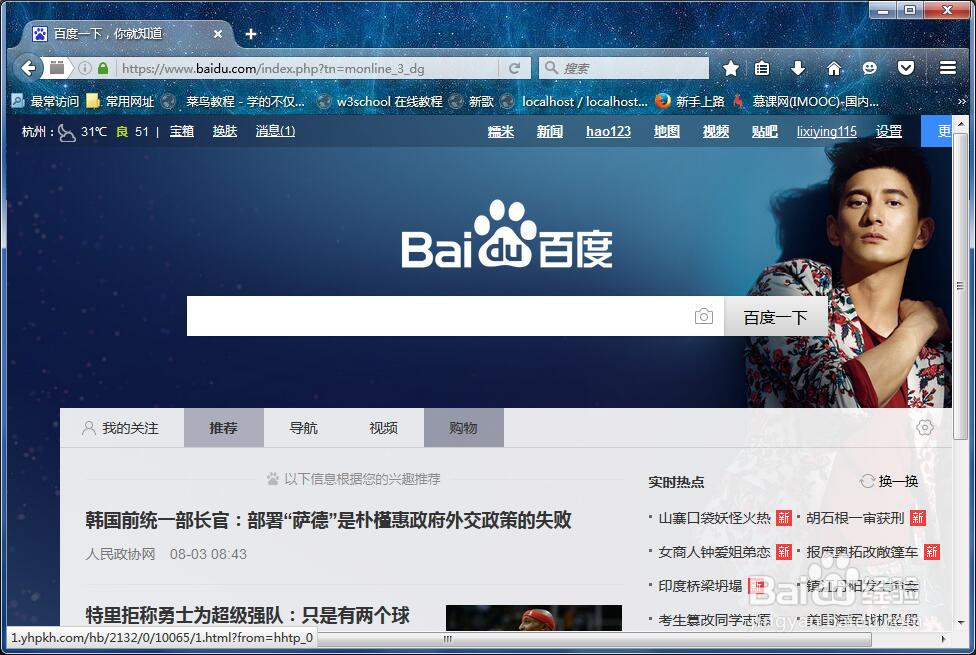Open the 地图 link
Viewport: 976px width, 655px height.
click(667, 131)
